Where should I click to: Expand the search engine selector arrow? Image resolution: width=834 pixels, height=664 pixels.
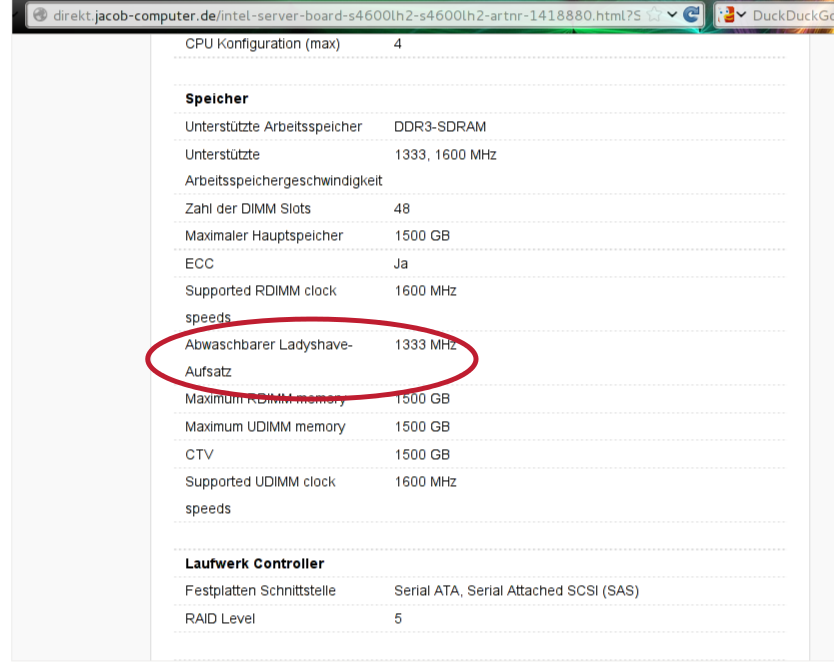tap(742, 15)
